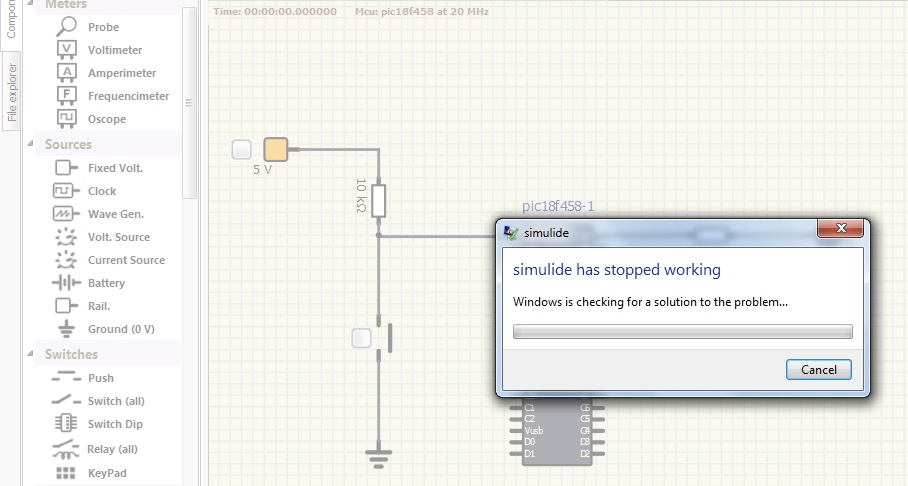Select the Volt. Source icon
The height and width of the screenshot is (486, 908).
(x=66, y=237)
